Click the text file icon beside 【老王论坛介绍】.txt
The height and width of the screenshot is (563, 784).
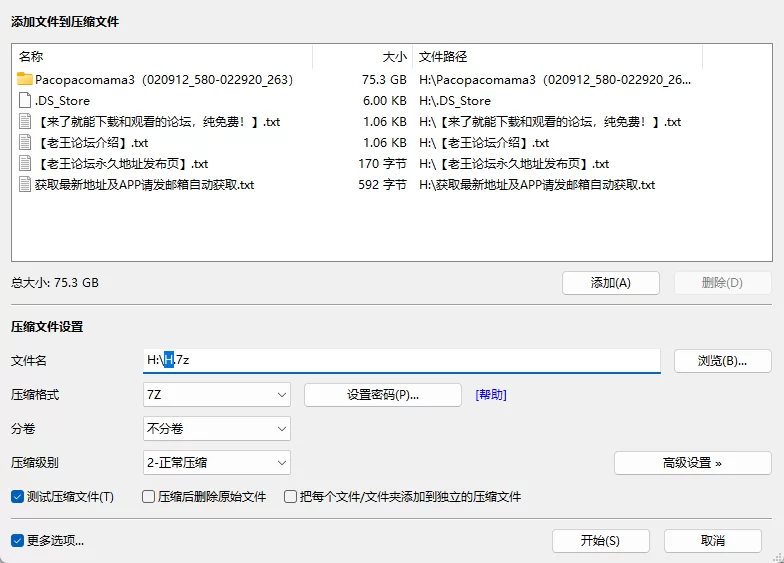pyautogui.click(x=24, y=142)
